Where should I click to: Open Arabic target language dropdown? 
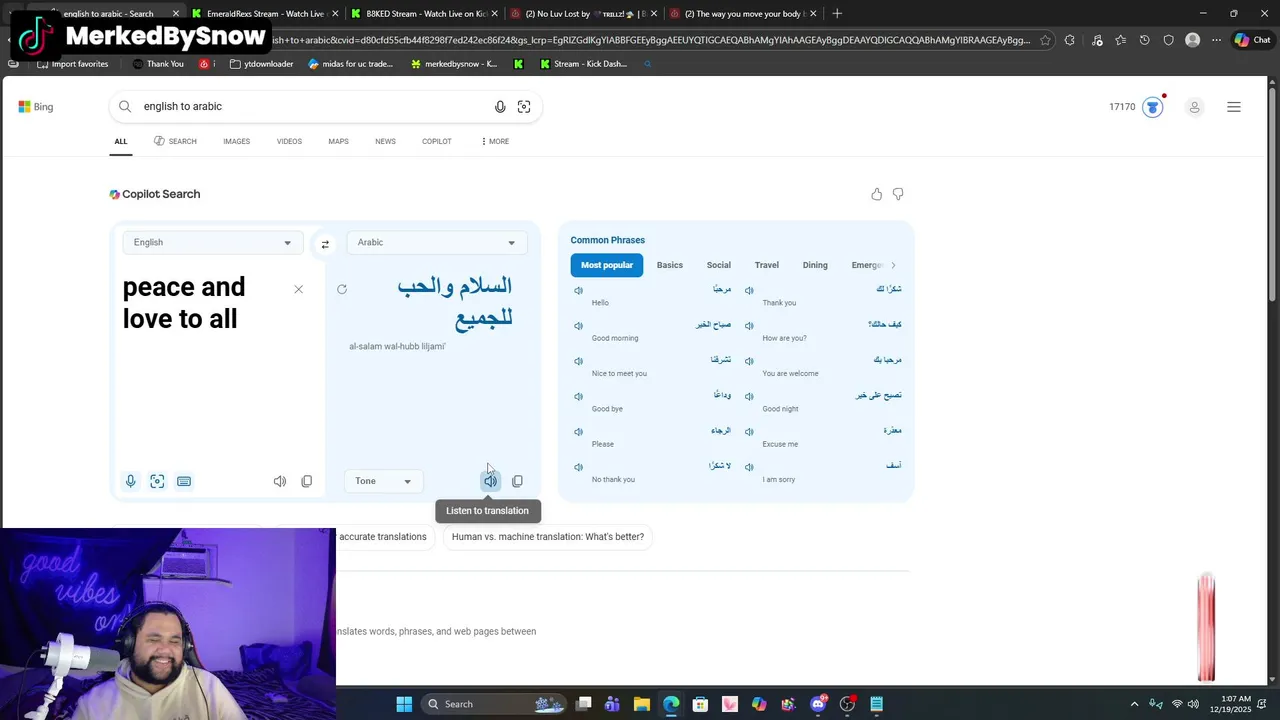coord(436,242)
